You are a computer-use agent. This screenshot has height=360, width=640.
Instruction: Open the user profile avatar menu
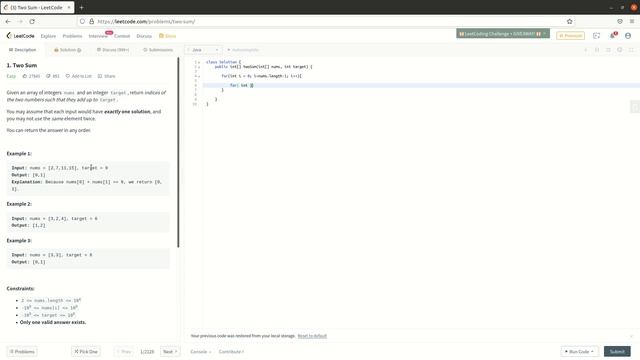click(628, 36)
